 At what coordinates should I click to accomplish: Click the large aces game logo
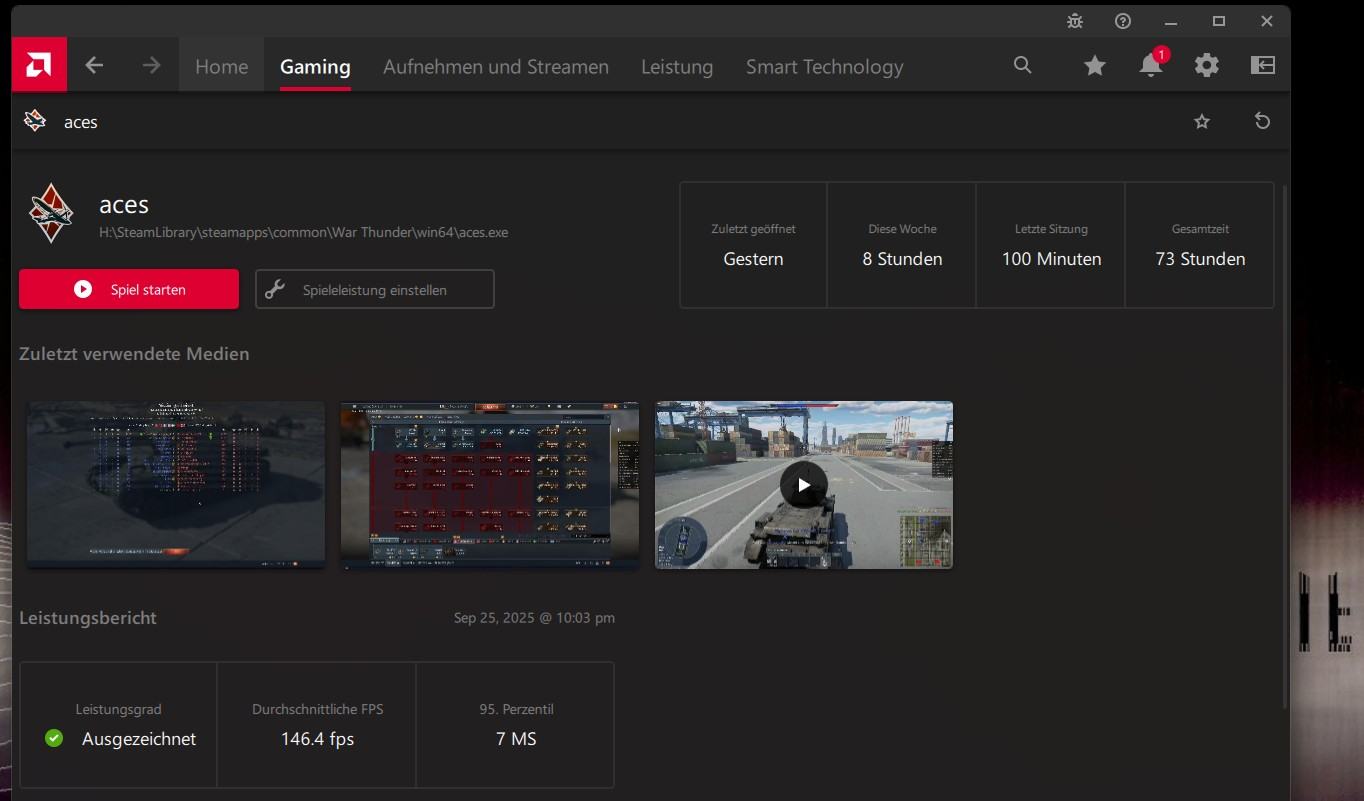(50, 213)
